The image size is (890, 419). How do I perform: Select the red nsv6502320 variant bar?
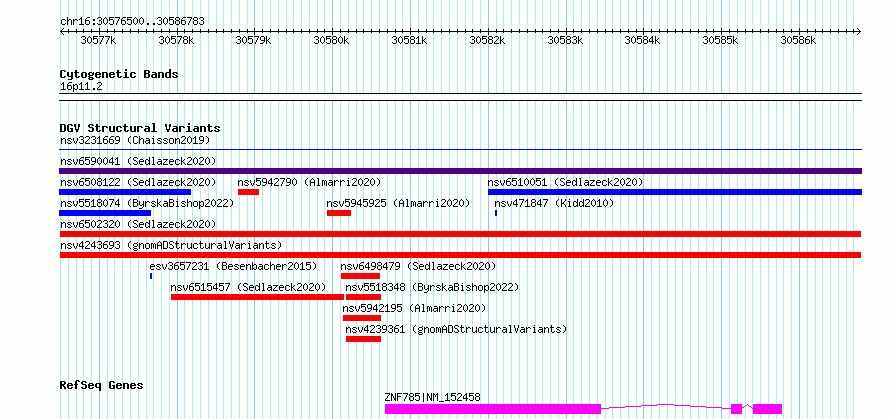(x=460, y=234)
